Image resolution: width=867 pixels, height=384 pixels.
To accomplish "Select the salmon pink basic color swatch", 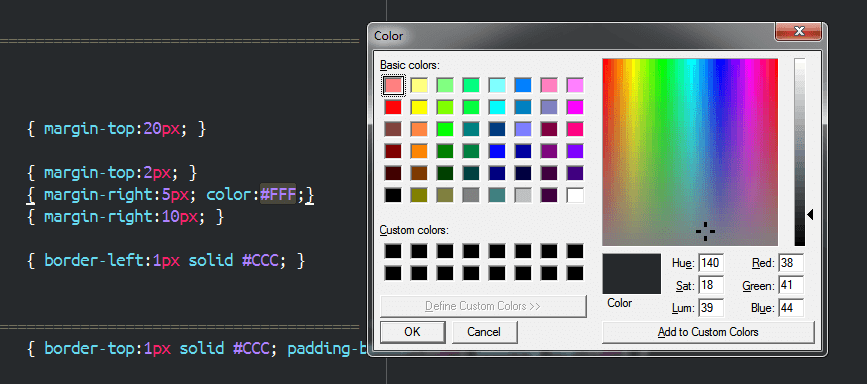I will (393, 85).
